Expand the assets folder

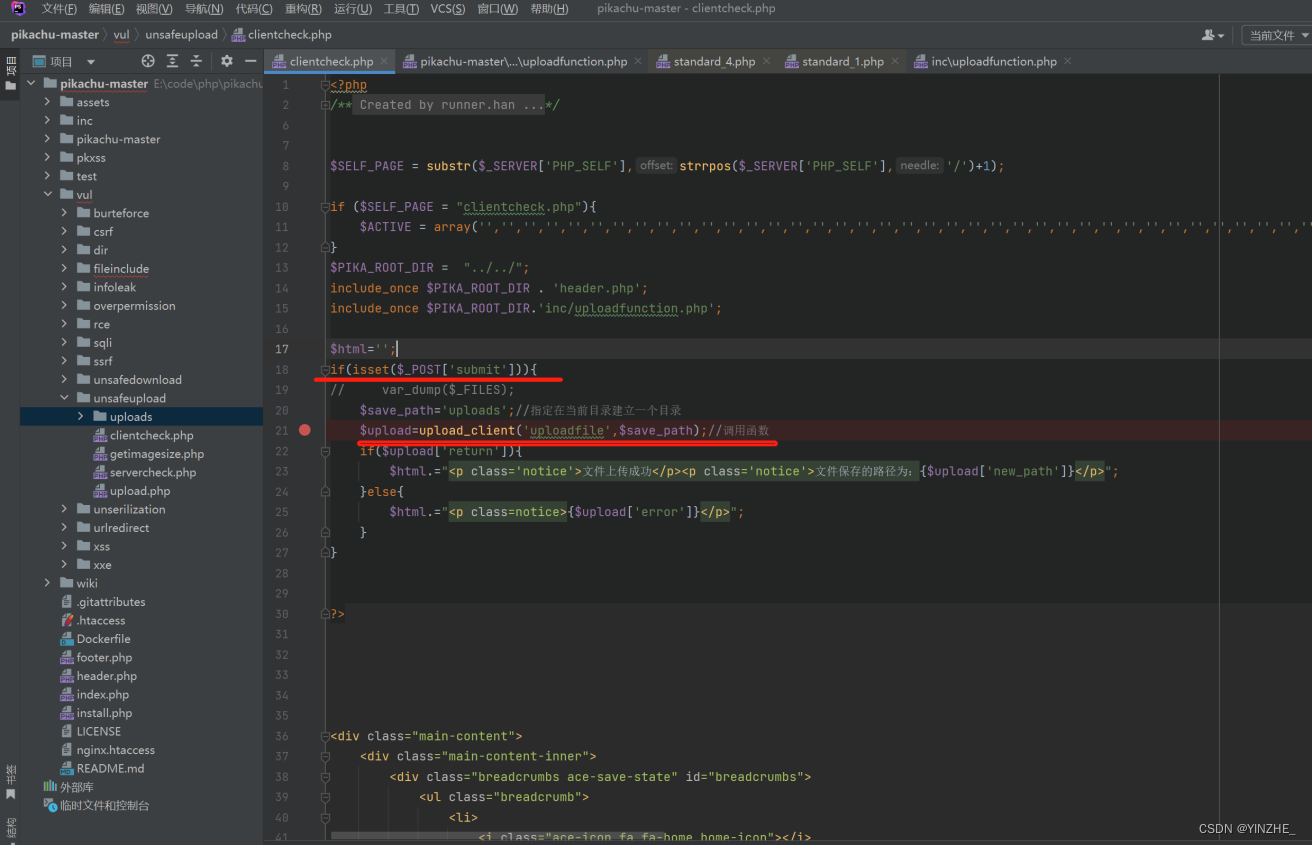[x=47, y=102]
